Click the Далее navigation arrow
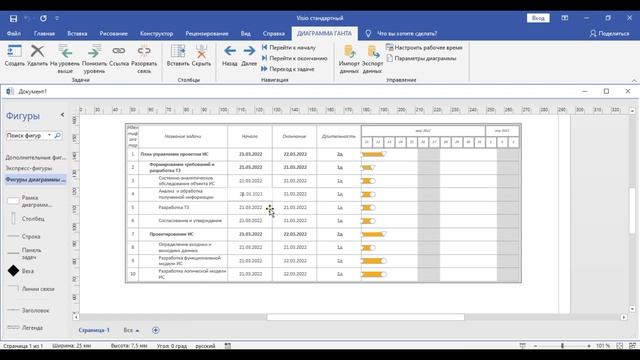Image resolution: width=640 pixels, height=360 pixels. coord(249,51)
